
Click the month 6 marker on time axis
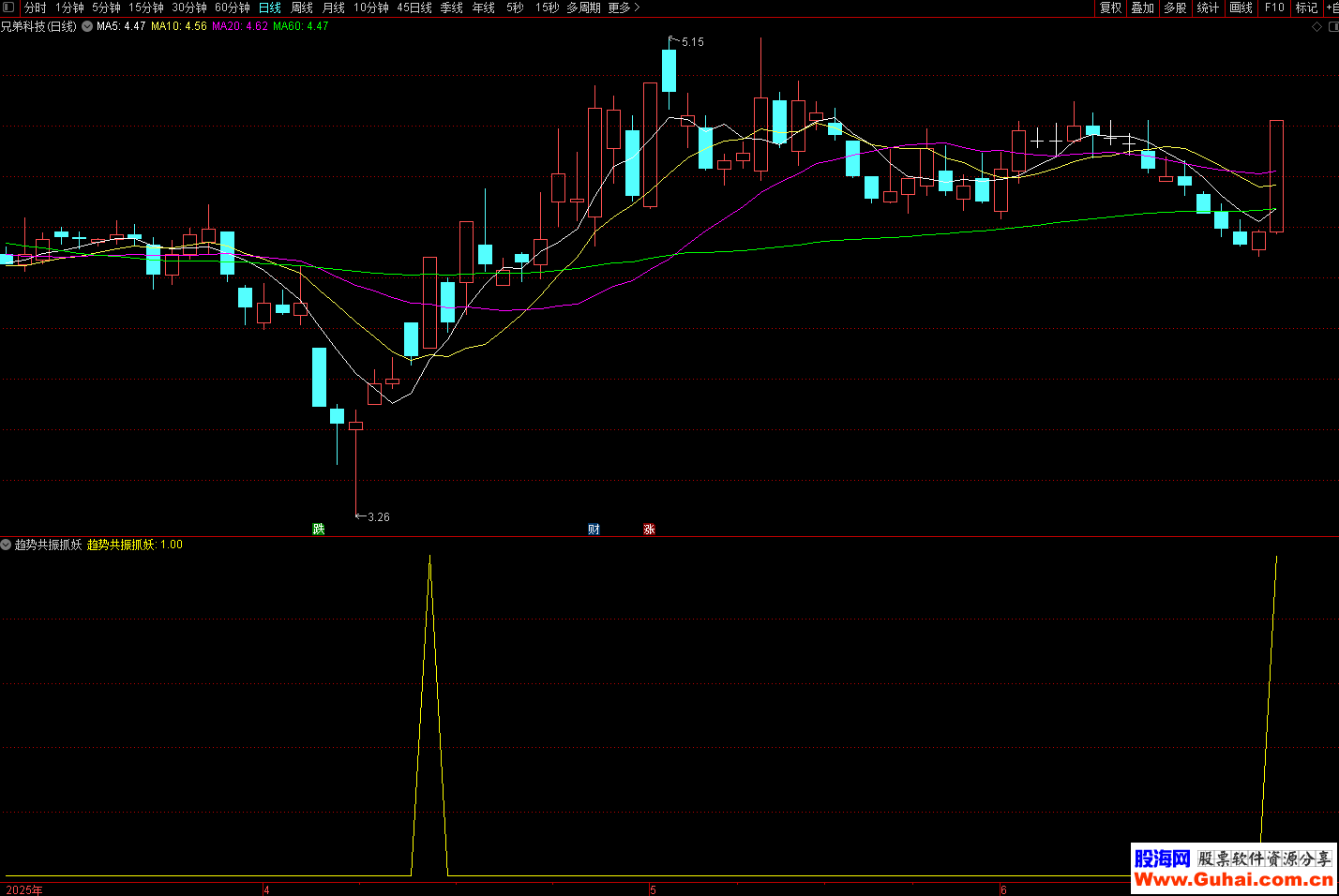click(x=1003, y=889)
